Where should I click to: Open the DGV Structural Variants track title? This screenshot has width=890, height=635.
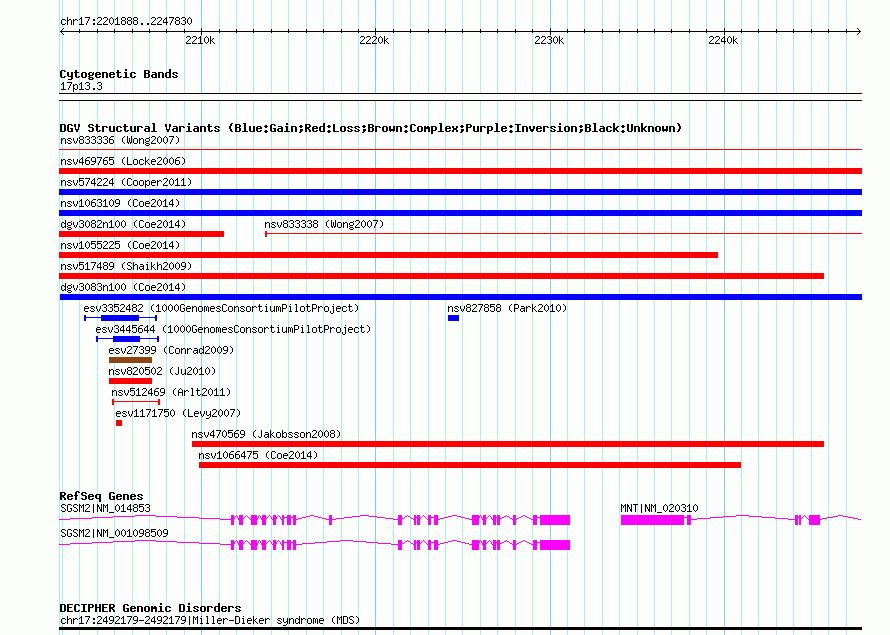pyautogui.click(x=371, y=128)
